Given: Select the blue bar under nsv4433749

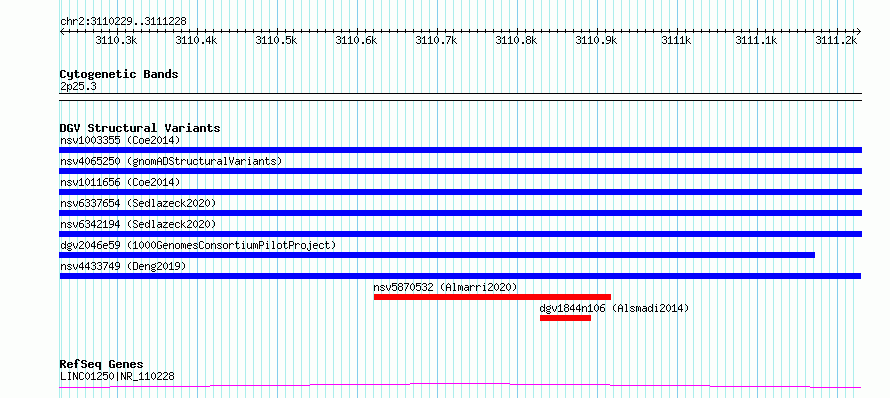Looking at the screenshot, I should pyautogui.click(x=460, y=276).
